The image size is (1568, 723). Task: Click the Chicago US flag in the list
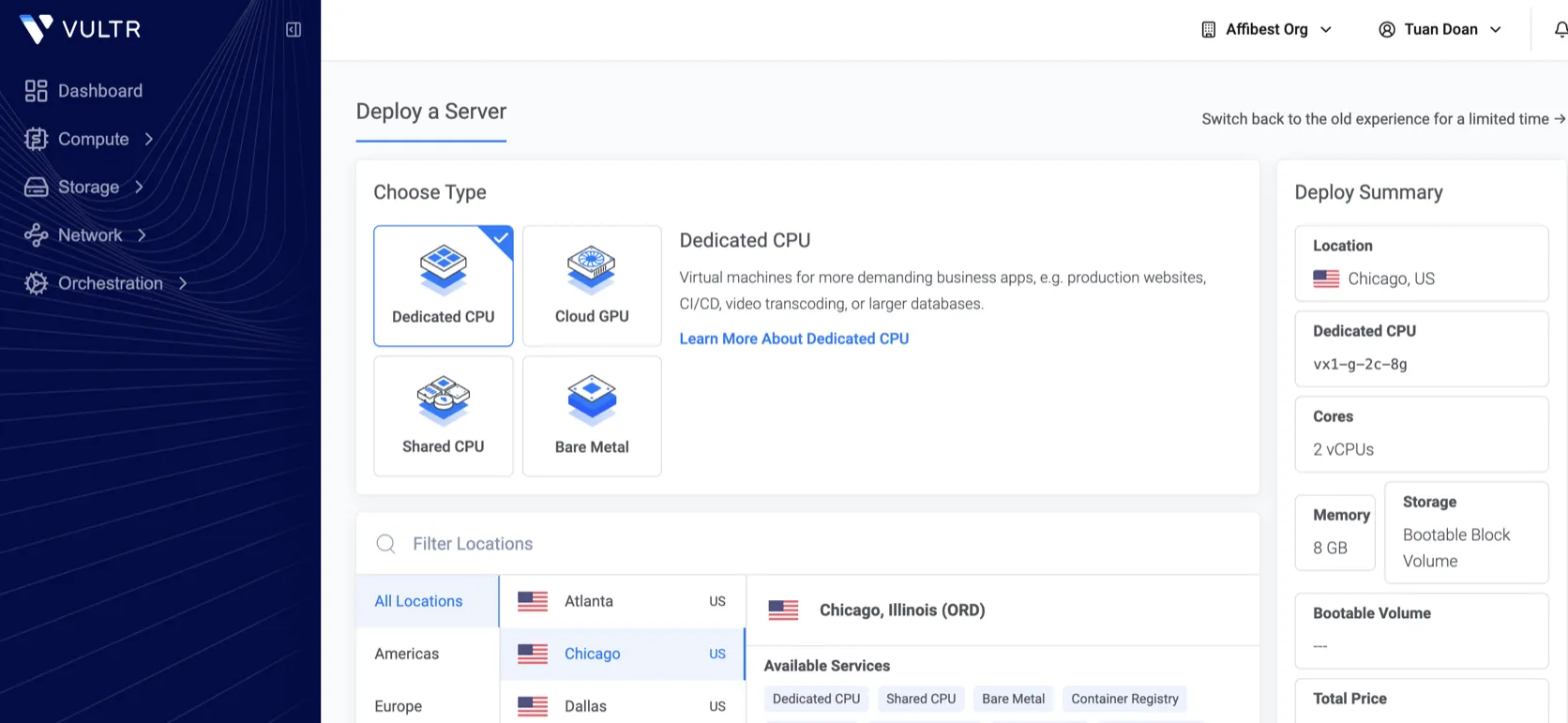point(533,654)
